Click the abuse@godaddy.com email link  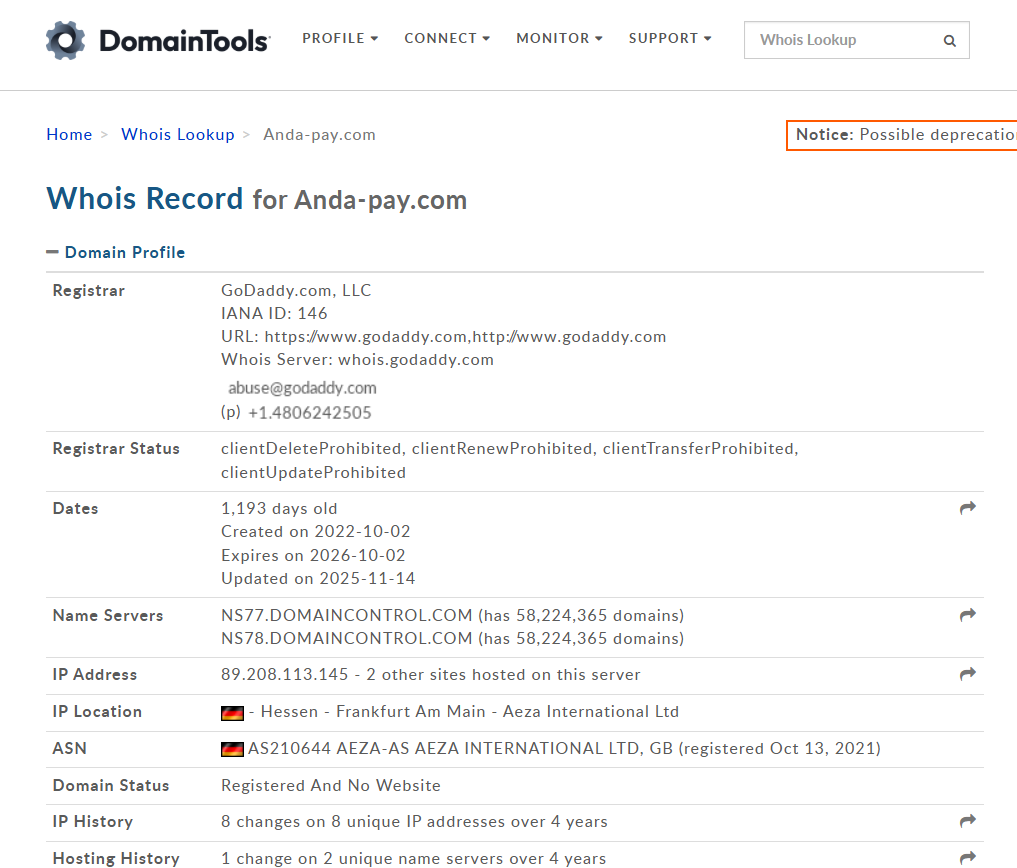pos(302,388)
